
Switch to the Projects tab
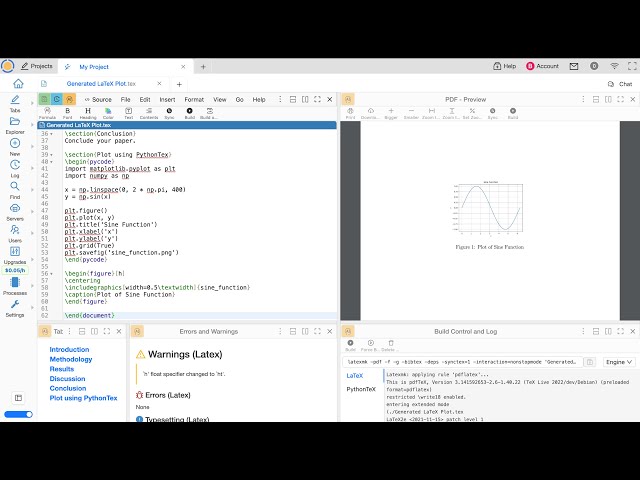coord(37,66)
